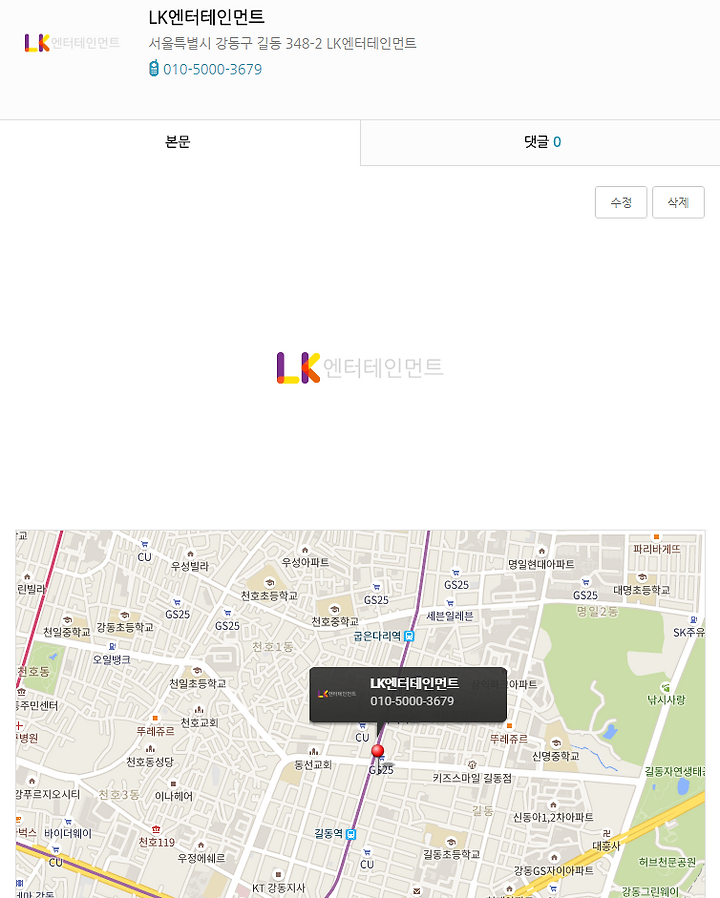Viewport: 720px width, 898px height.
Task: Click the 신동아1,2차아파트 building icon
Action: 553,805
